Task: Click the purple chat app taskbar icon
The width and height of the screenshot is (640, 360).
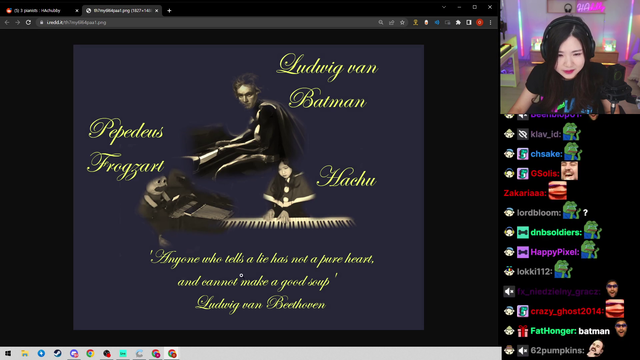Action: click(x=74, y=353)
